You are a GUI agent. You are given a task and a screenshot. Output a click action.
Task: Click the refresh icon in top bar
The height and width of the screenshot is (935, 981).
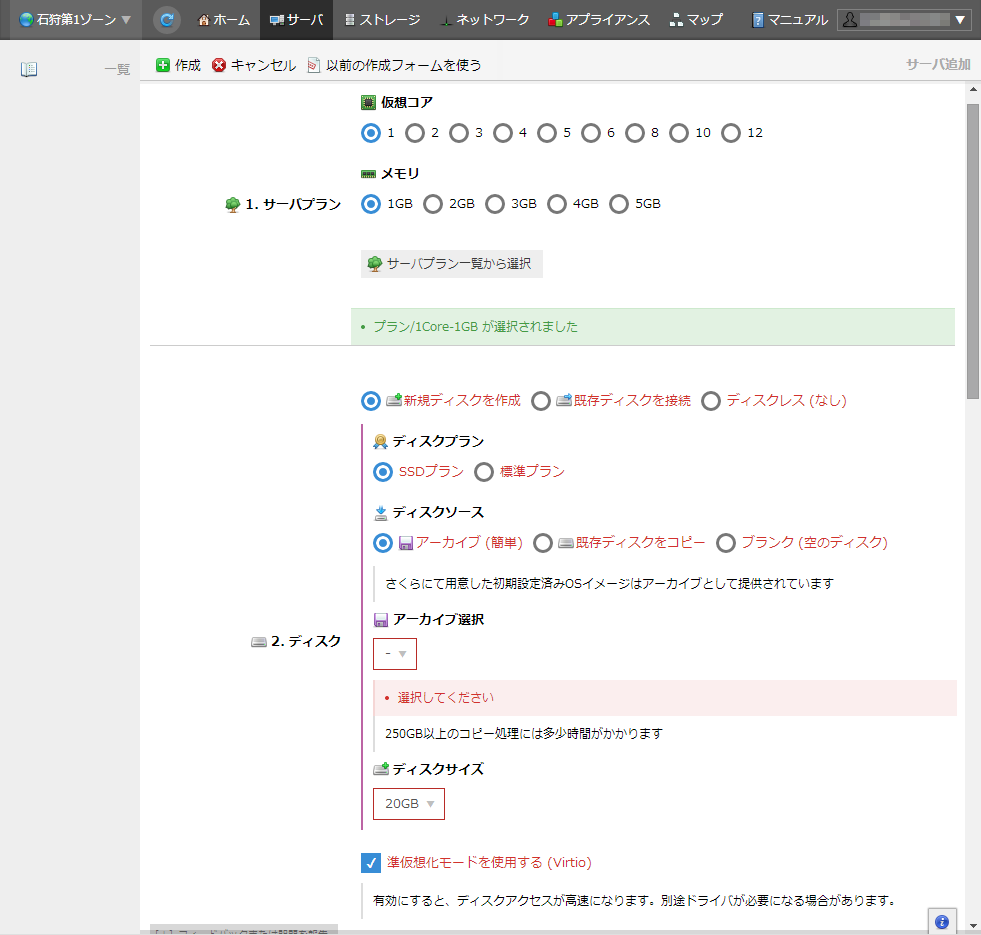pos(167,19)
